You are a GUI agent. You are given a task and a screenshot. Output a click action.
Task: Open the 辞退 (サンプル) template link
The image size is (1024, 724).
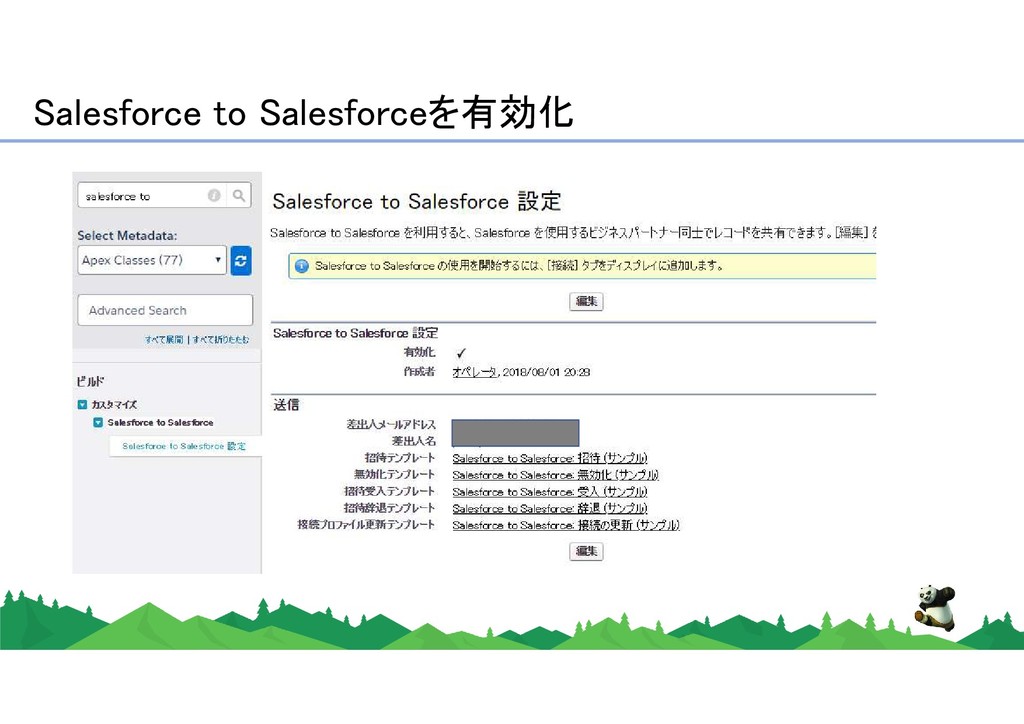[550, 508]
